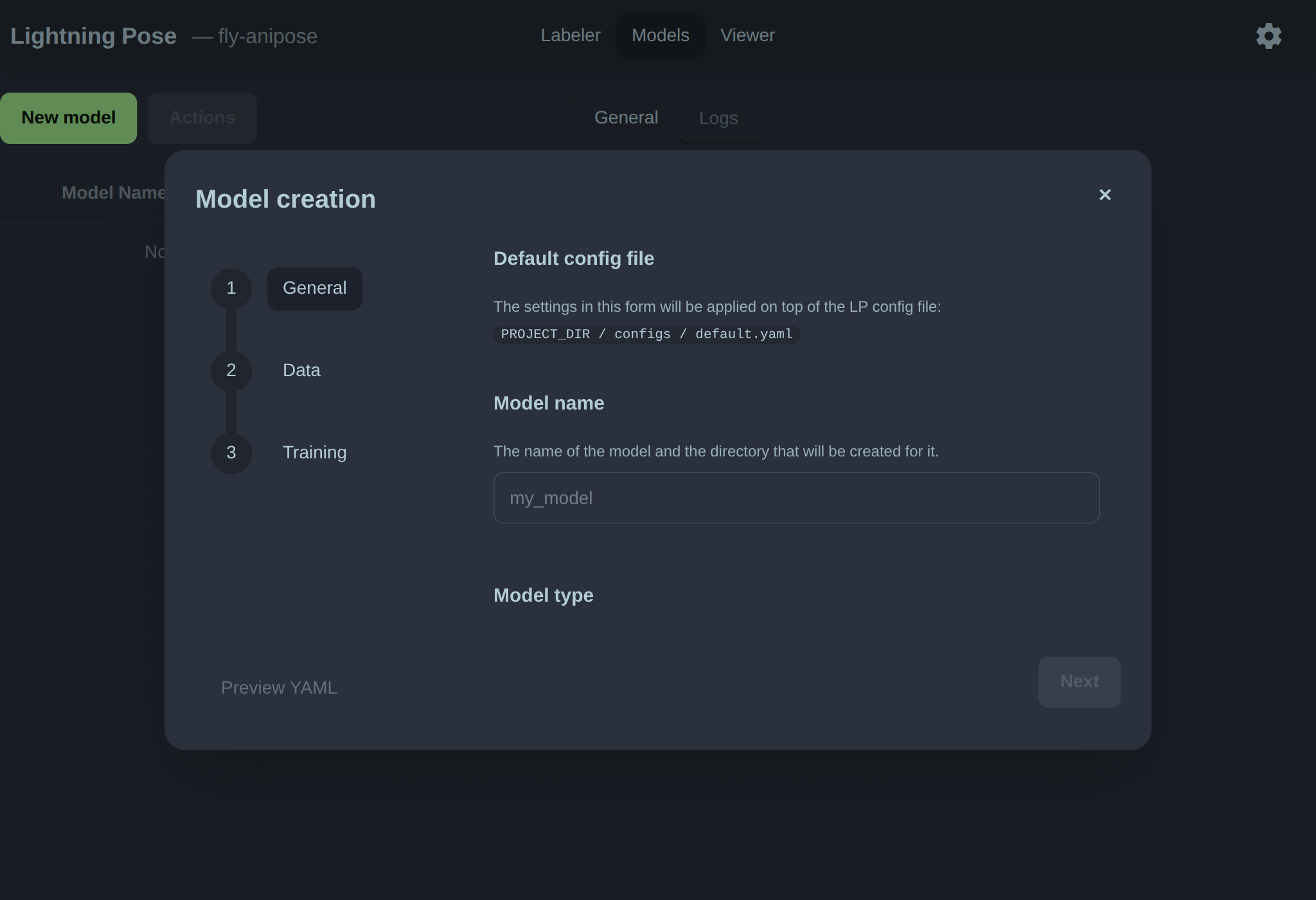
Task: Select step number 2 circle
Action: [x=231, y=371]
